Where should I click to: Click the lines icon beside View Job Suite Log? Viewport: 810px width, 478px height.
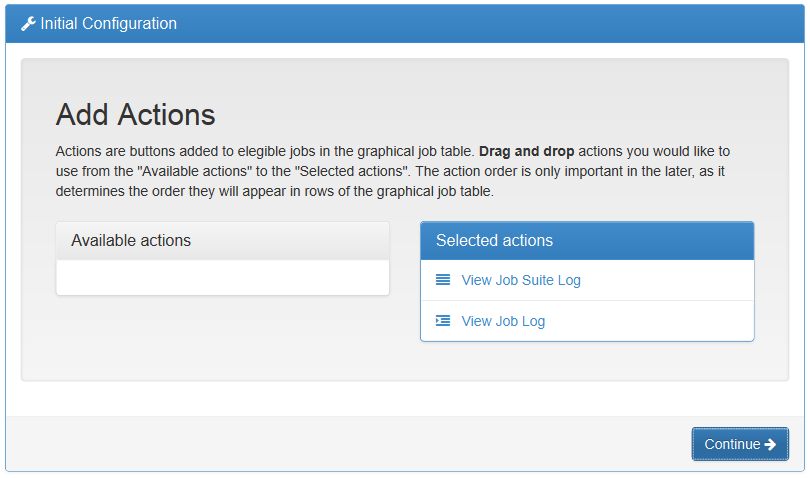(x=443, y=280)
